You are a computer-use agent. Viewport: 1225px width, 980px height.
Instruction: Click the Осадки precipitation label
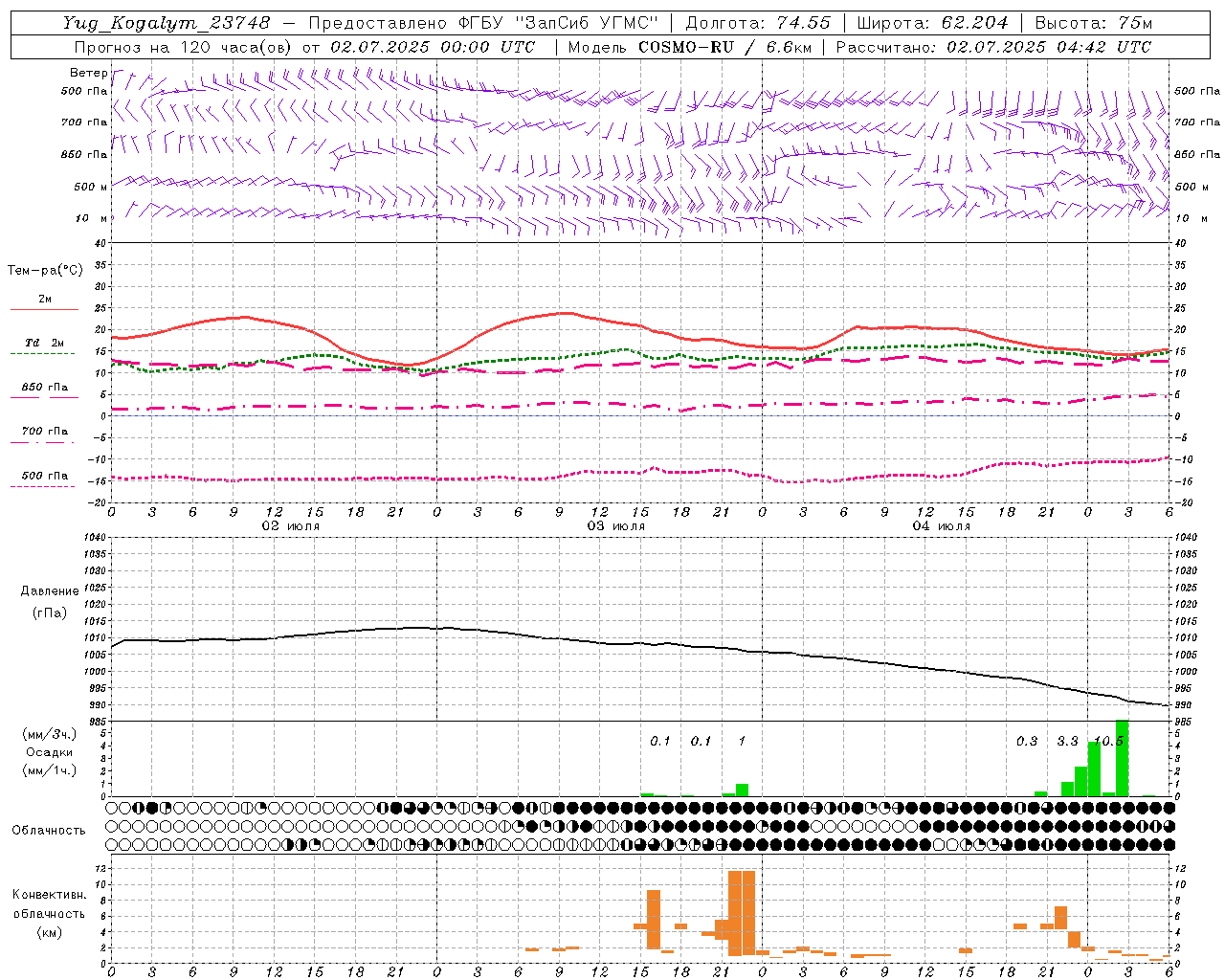(x=49, y=752)
